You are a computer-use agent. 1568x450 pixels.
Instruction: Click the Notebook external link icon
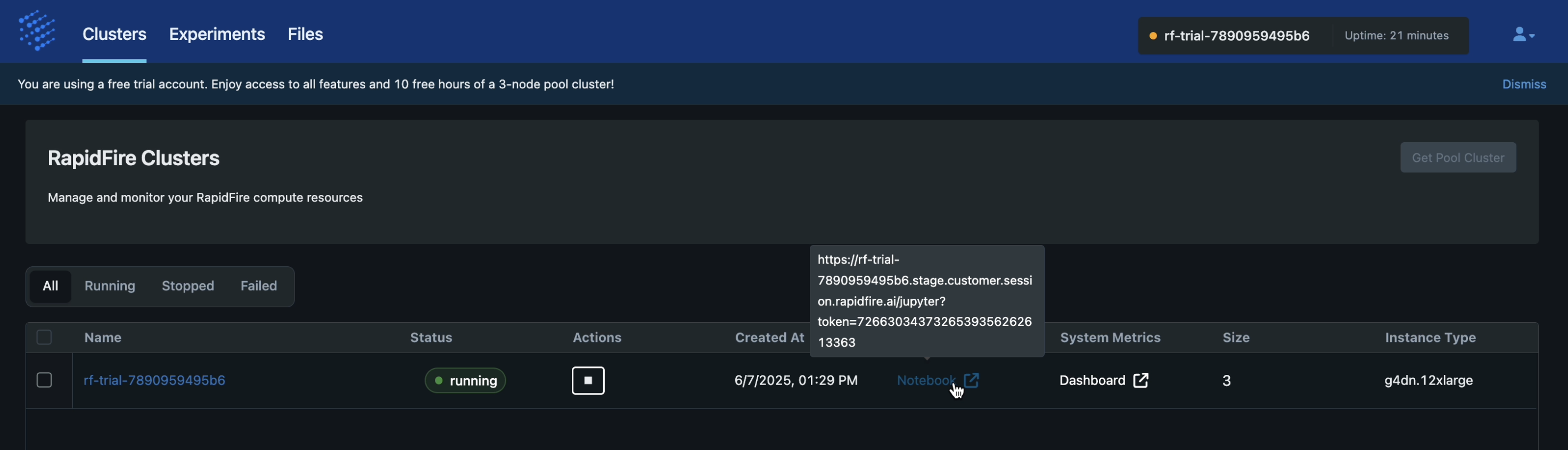[x=972, y=381]
